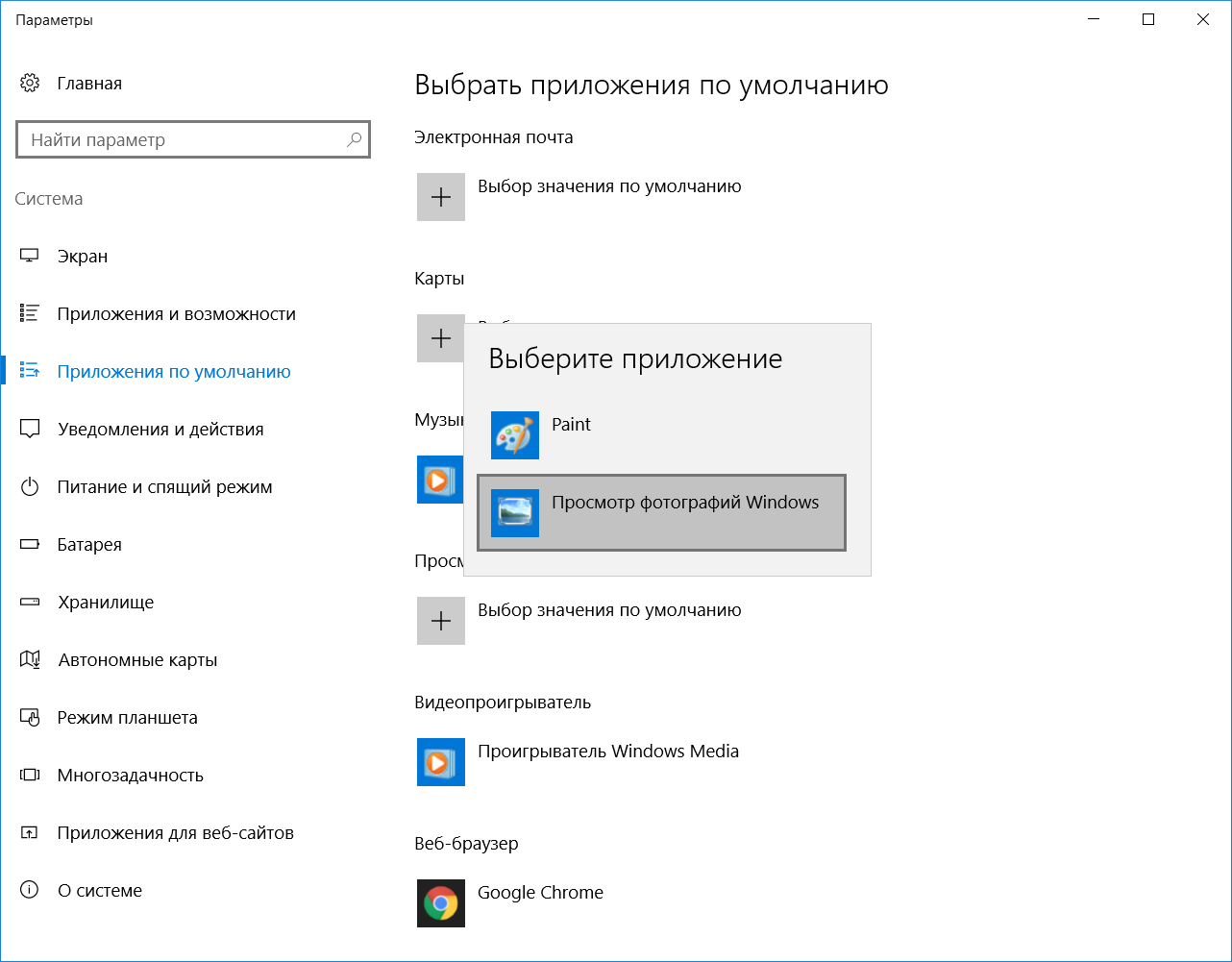Click the Выберите приложение popup title
Viewport: 1232px width, 962px height.
coord(635,359)
